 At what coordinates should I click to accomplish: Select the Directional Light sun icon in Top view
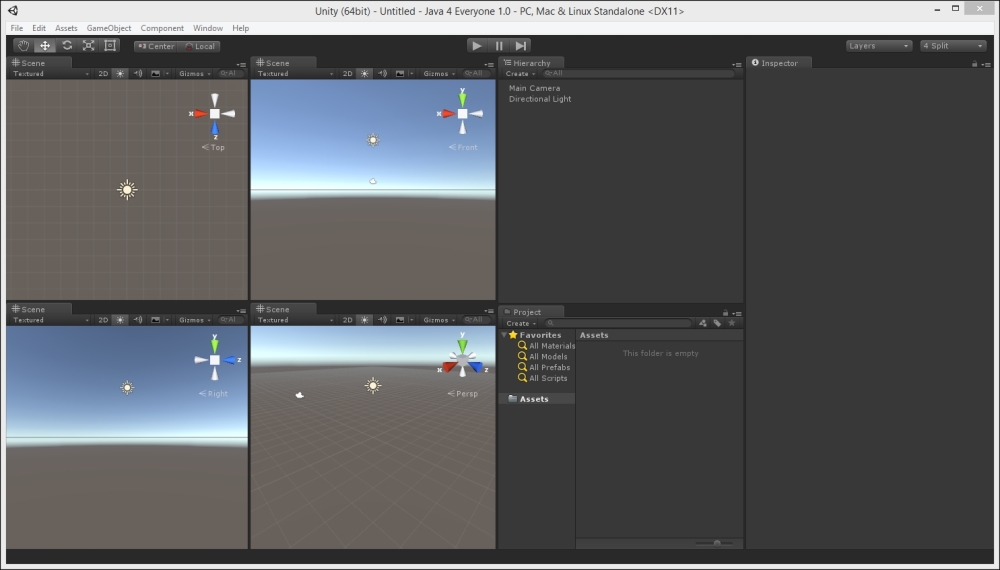128,190
